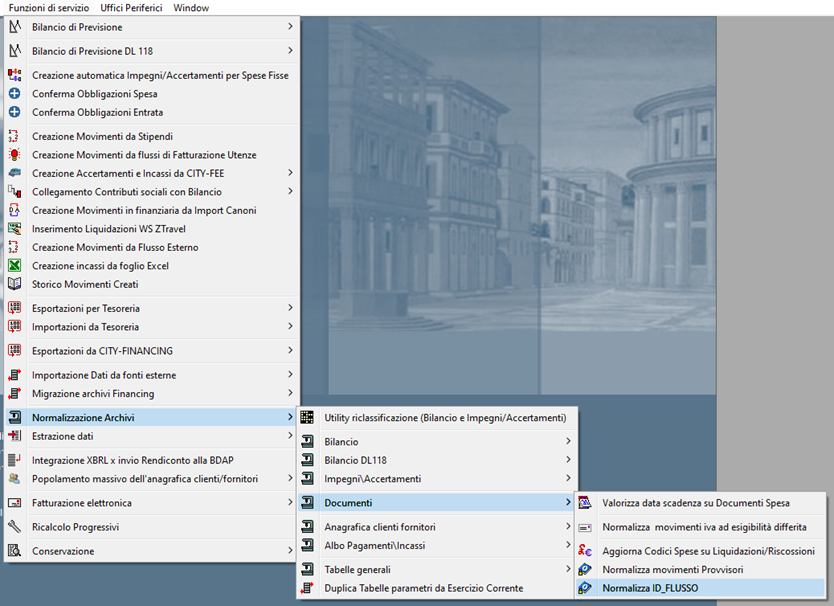Image resolution: width=834 pixels, height=606 pixels.
Task: Click the wrench icon next to Ricalcolo Progressivi
Action: tap(14, 527)
